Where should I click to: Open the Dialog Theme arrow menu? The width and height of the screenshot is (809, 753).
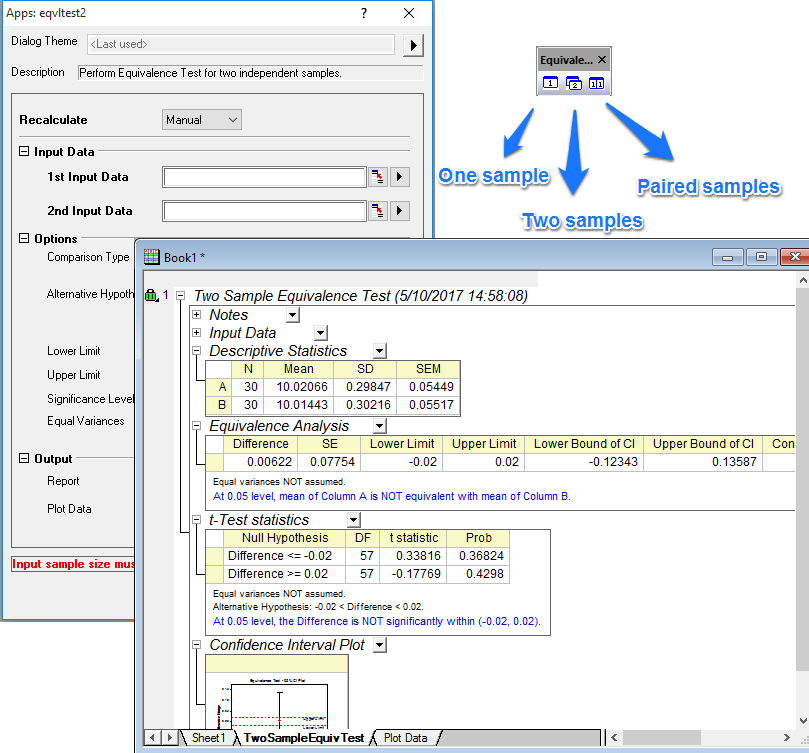coord(413,45)
